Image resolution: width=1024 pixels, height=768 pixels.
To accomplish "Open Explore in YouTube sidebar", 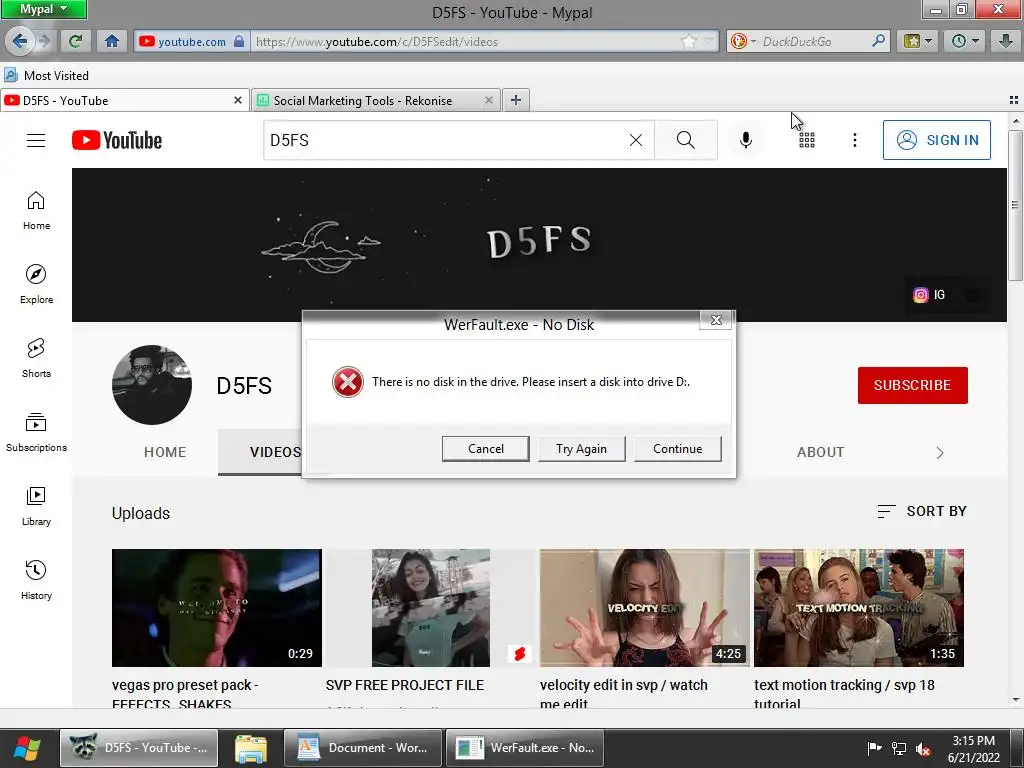I will tap(36, 284).
